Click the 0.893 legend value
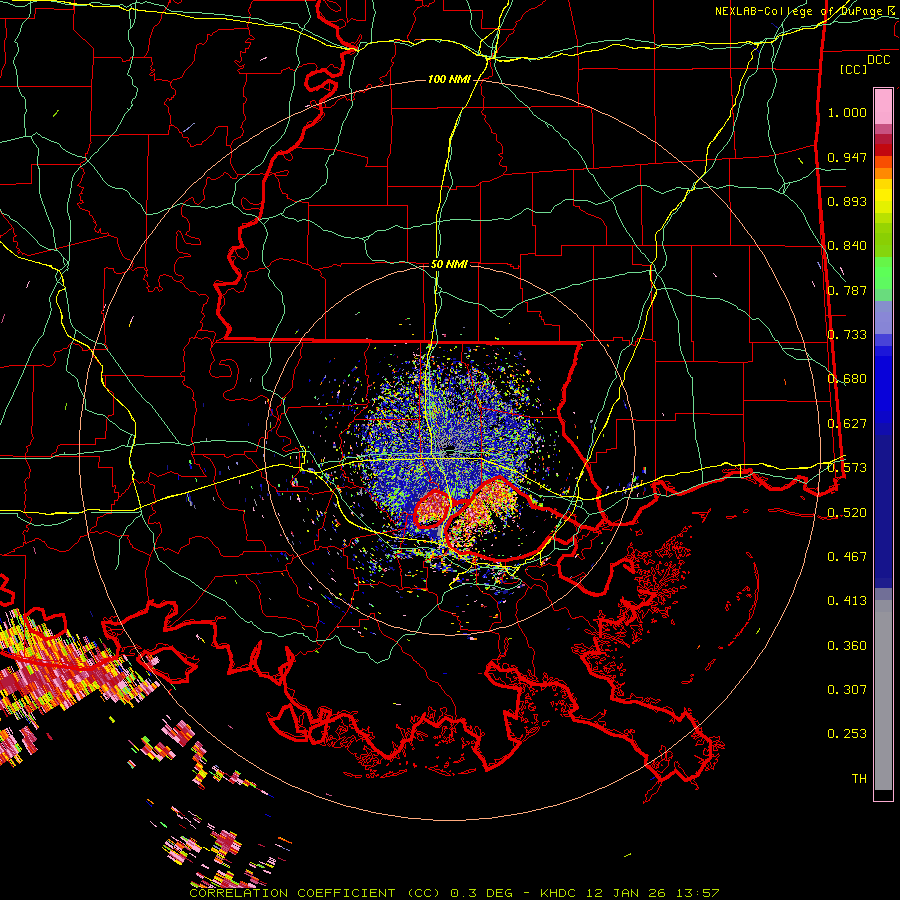Image resolution: width=900 pixels, height=900 pixels. (x=847, y=201)
